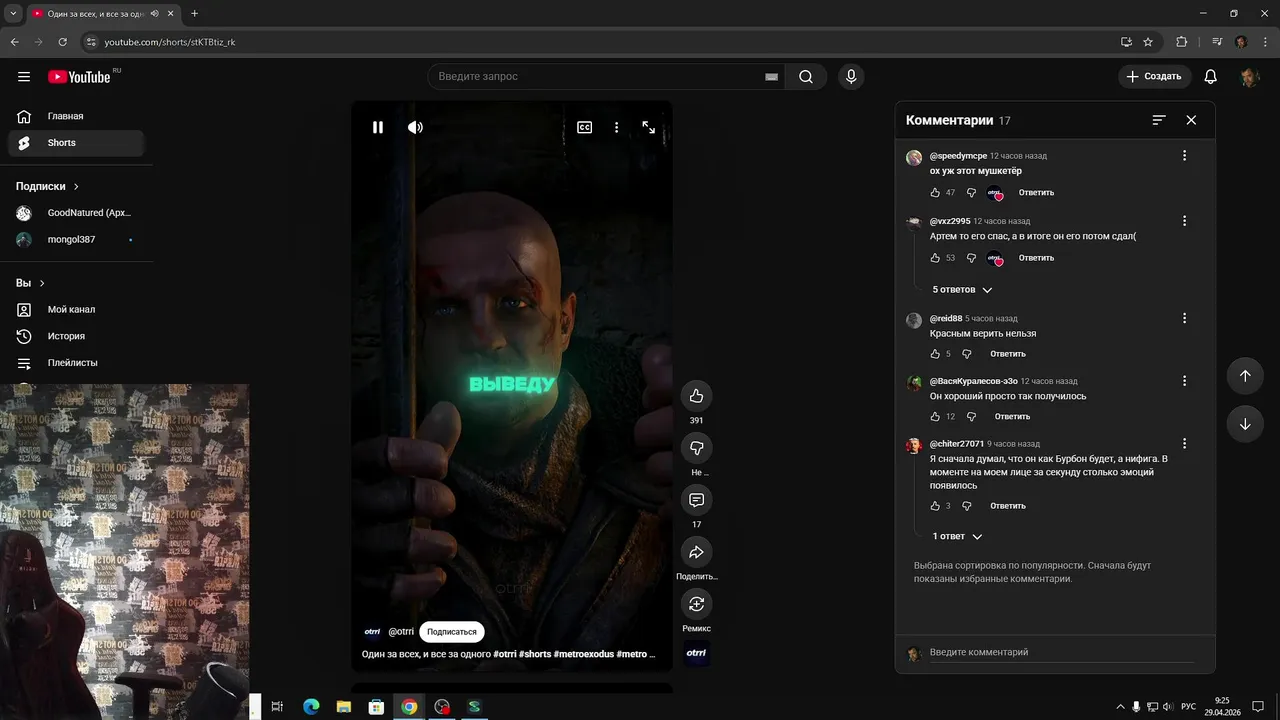Open the account avatar menu
This screenshot has height=720, width=1280.
coord(1249,77)
